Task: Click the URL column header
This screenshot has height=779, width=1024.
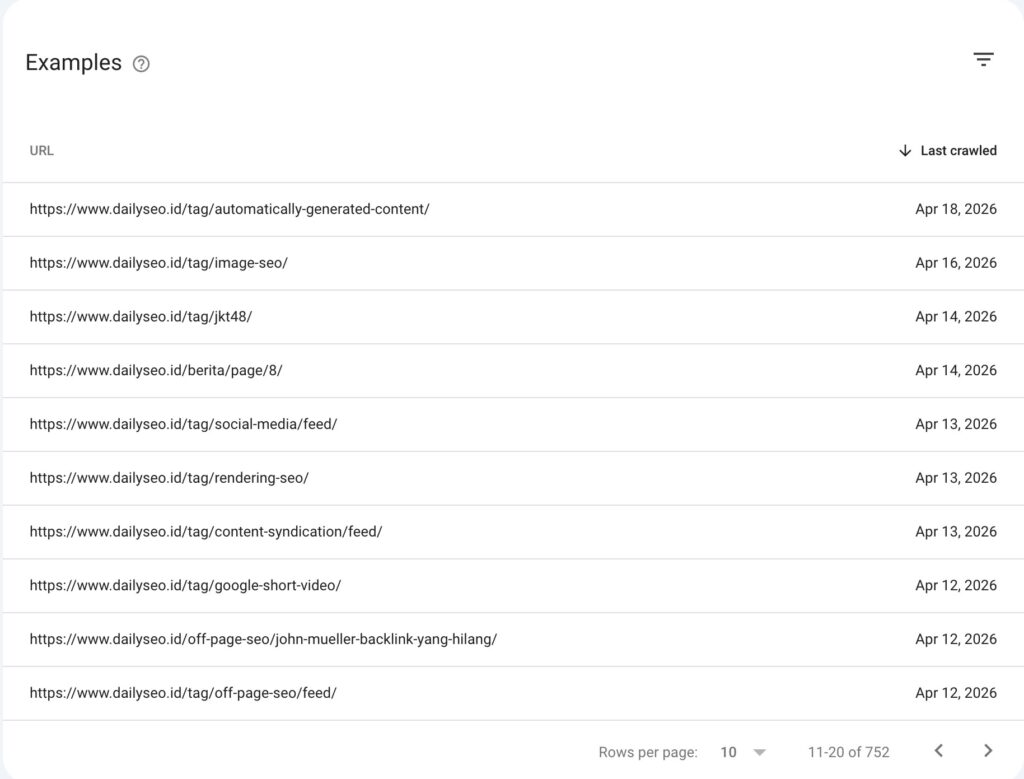Action: click(x=42, y=151)
